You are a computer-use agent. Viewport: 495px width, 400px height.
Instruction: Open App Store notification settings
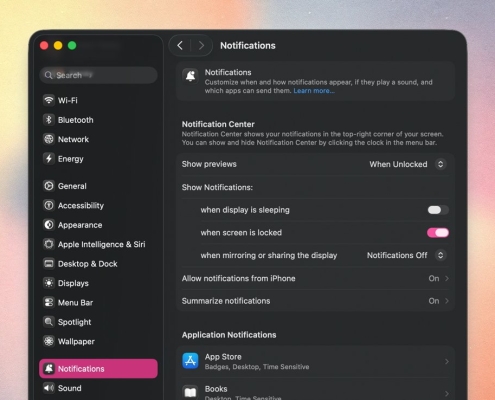(x=315, y=362)
